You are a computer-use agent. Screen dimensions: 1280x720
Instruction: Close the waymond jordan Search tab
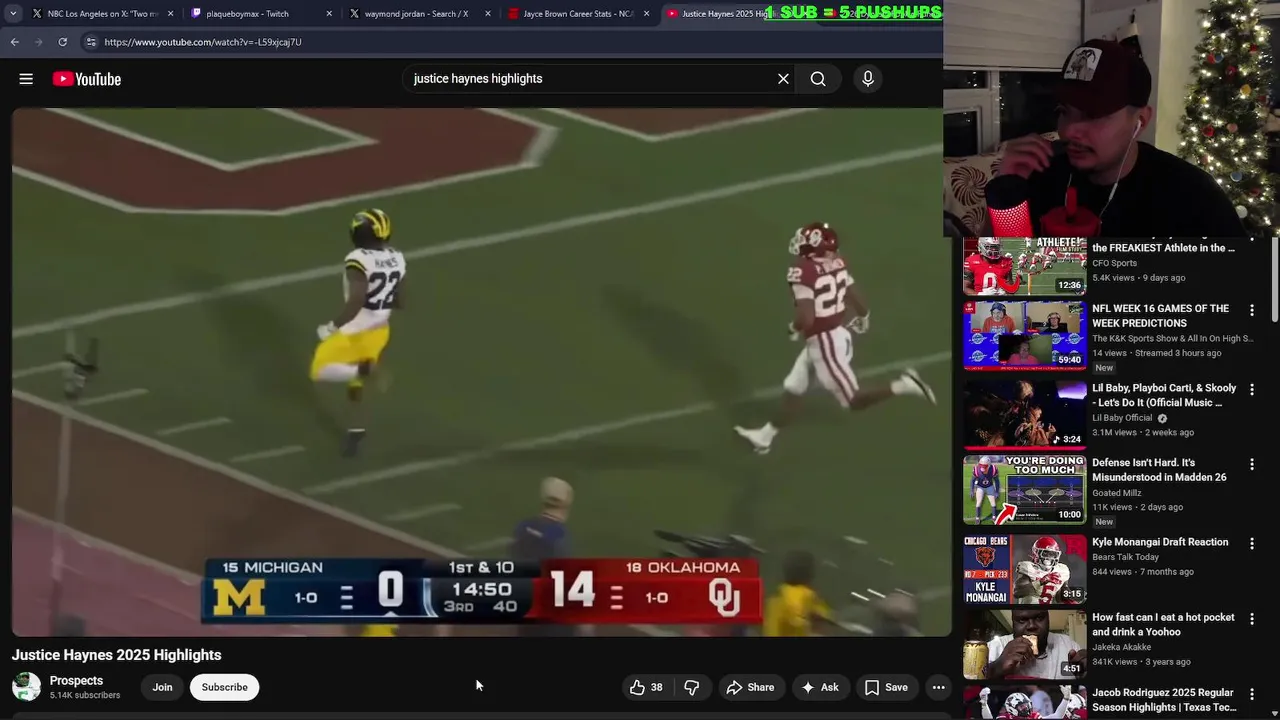[488, 14]
